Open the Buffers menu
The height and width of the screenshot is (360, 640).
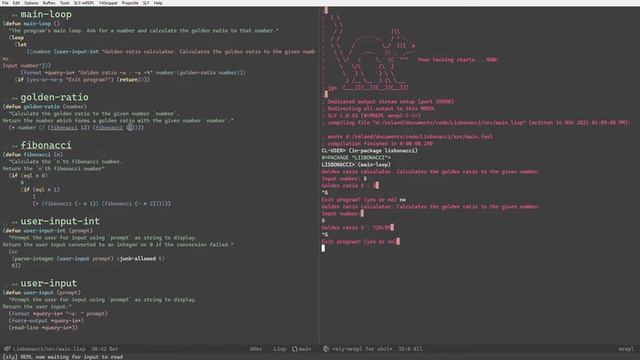(x=49, y=3)
